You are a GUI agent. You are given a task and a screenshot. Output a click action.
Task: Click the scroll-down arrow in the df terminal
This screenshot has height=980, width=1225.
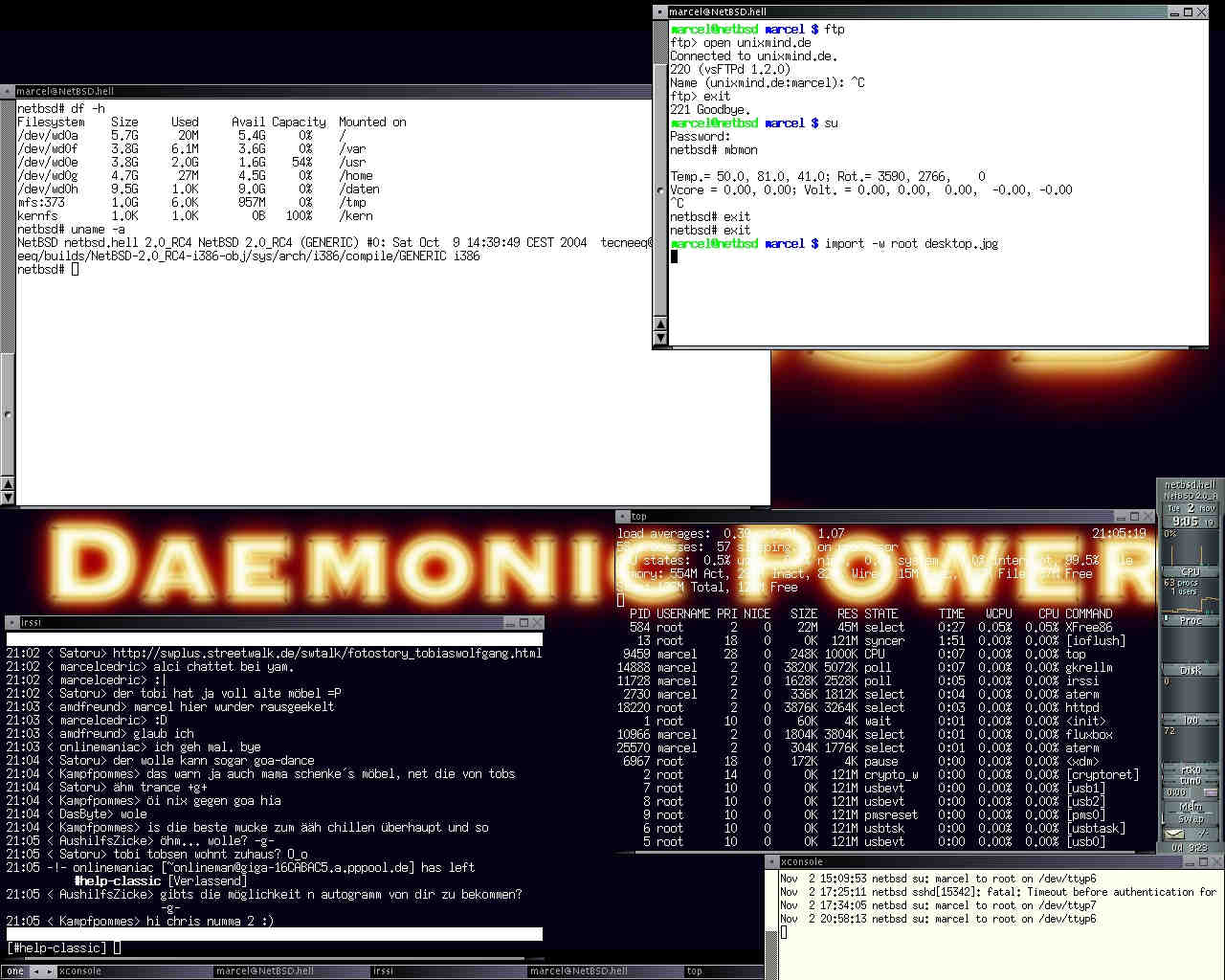click(8, 498)
